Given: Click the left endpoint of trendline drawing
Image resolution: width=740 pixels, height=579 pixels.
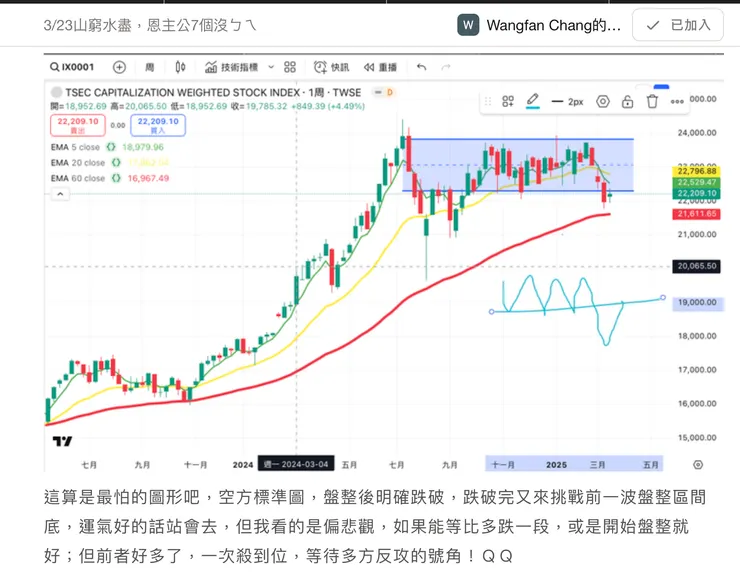Looking at the screenshot, I should click(x=491, y=311).
